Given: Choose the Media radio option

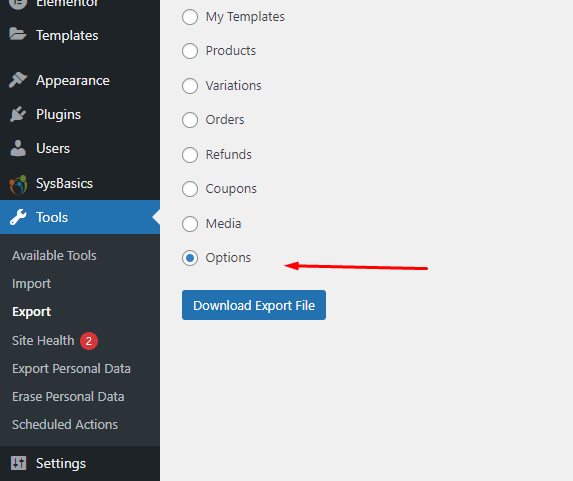Looking at the screenshot, I should (190, 224).
